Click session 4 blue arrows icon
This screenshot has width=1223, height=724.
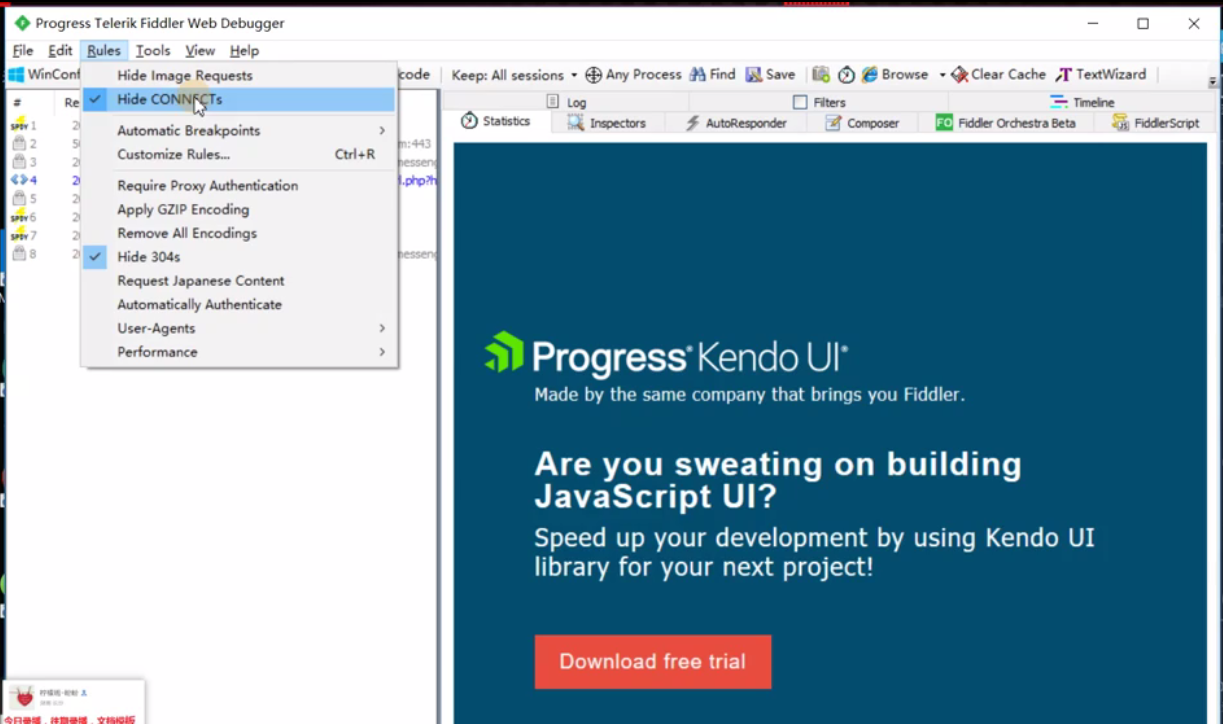point(18,180)
